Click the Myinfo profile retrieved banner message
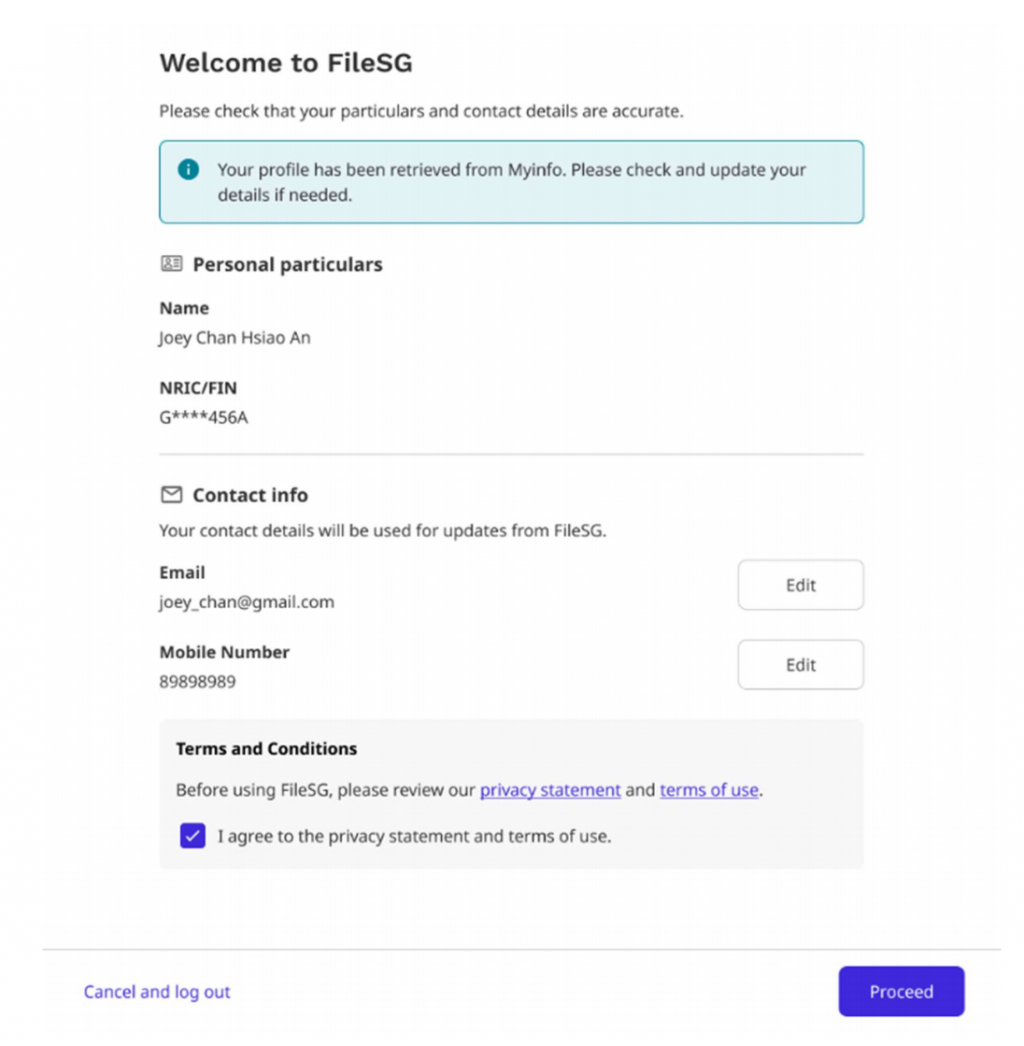 tap(511, 182)
